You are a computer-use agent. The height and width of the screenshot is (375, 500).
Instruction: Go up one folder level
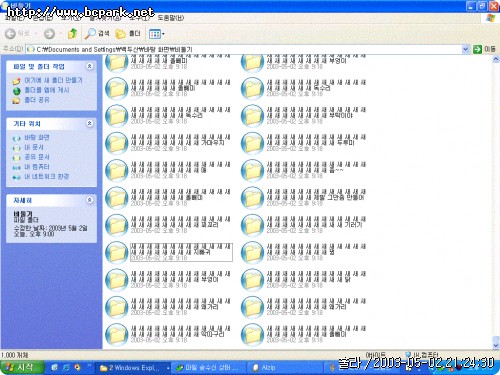coord(72,33)
